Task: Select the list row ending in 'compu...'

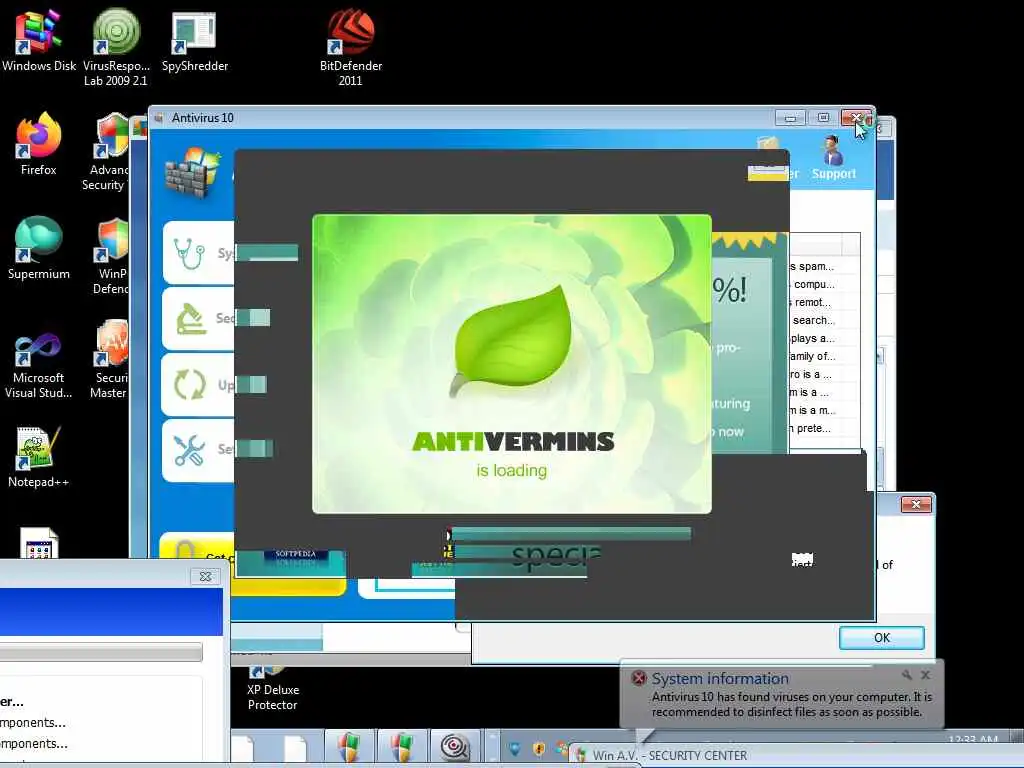Action: tap(824, 284)
